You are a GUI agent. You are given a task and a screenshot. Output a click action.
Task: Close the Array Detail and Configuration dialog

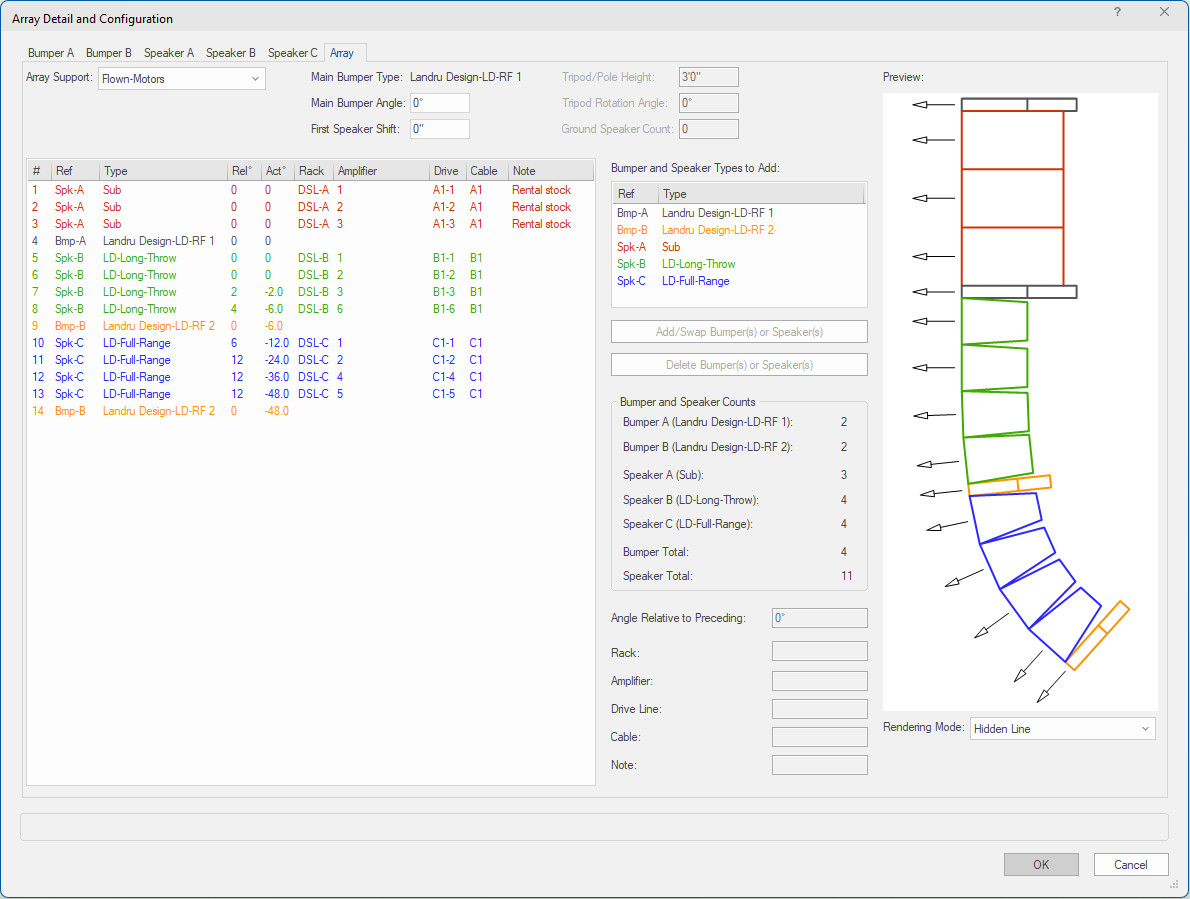click(x=1164, y=12)
